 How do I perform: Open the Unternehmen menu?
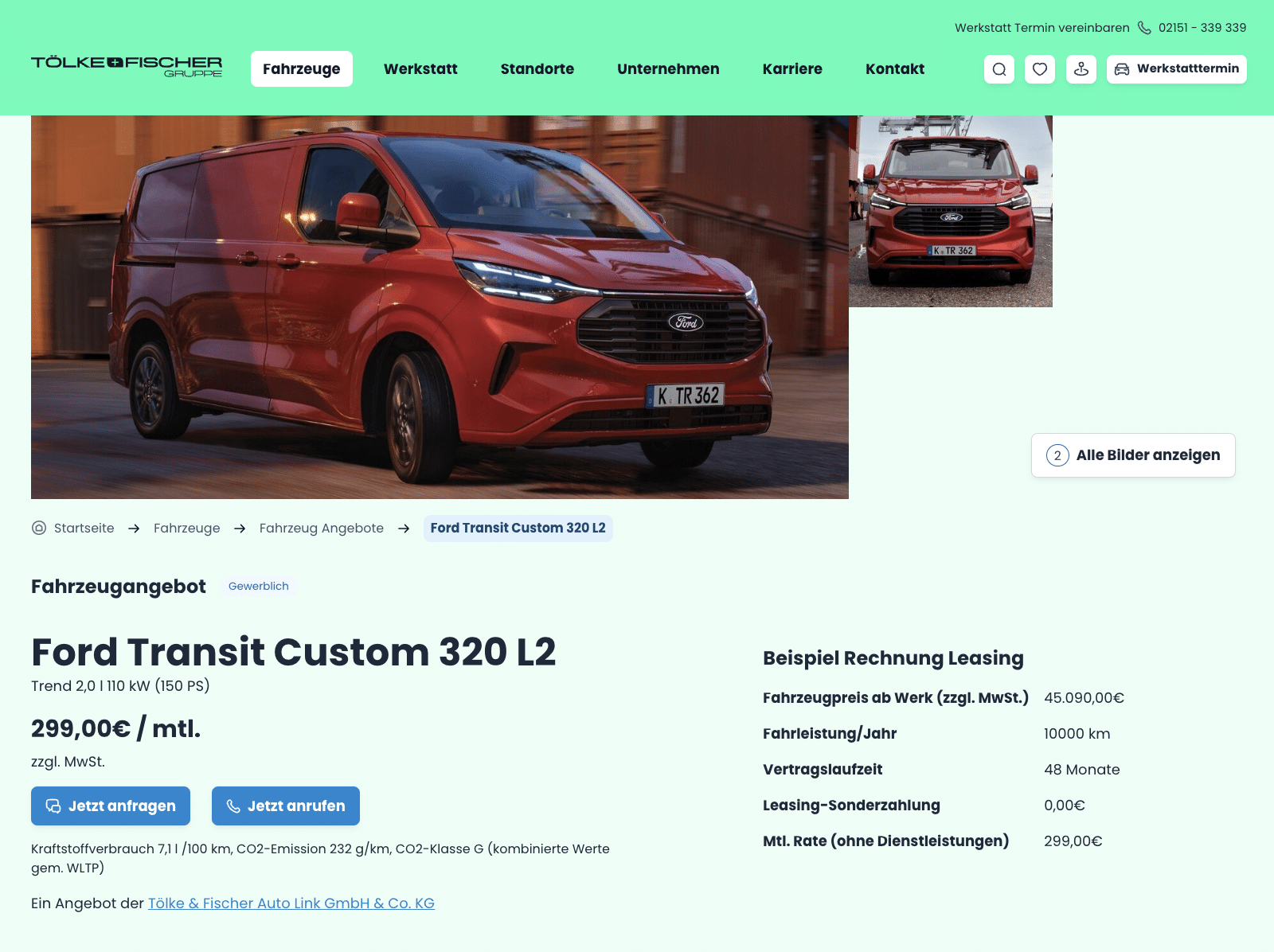pos(668,69)
